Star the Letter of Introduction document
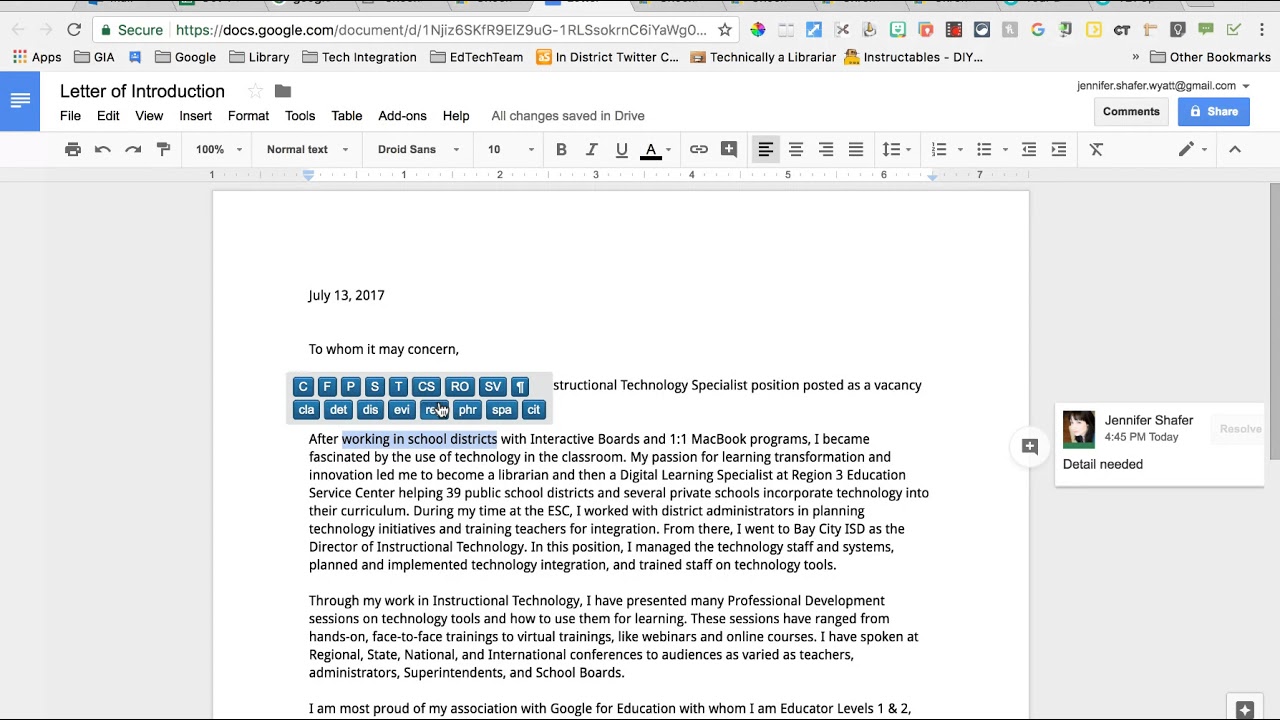Screen dimensions: 1280x720 click(256, 91)
